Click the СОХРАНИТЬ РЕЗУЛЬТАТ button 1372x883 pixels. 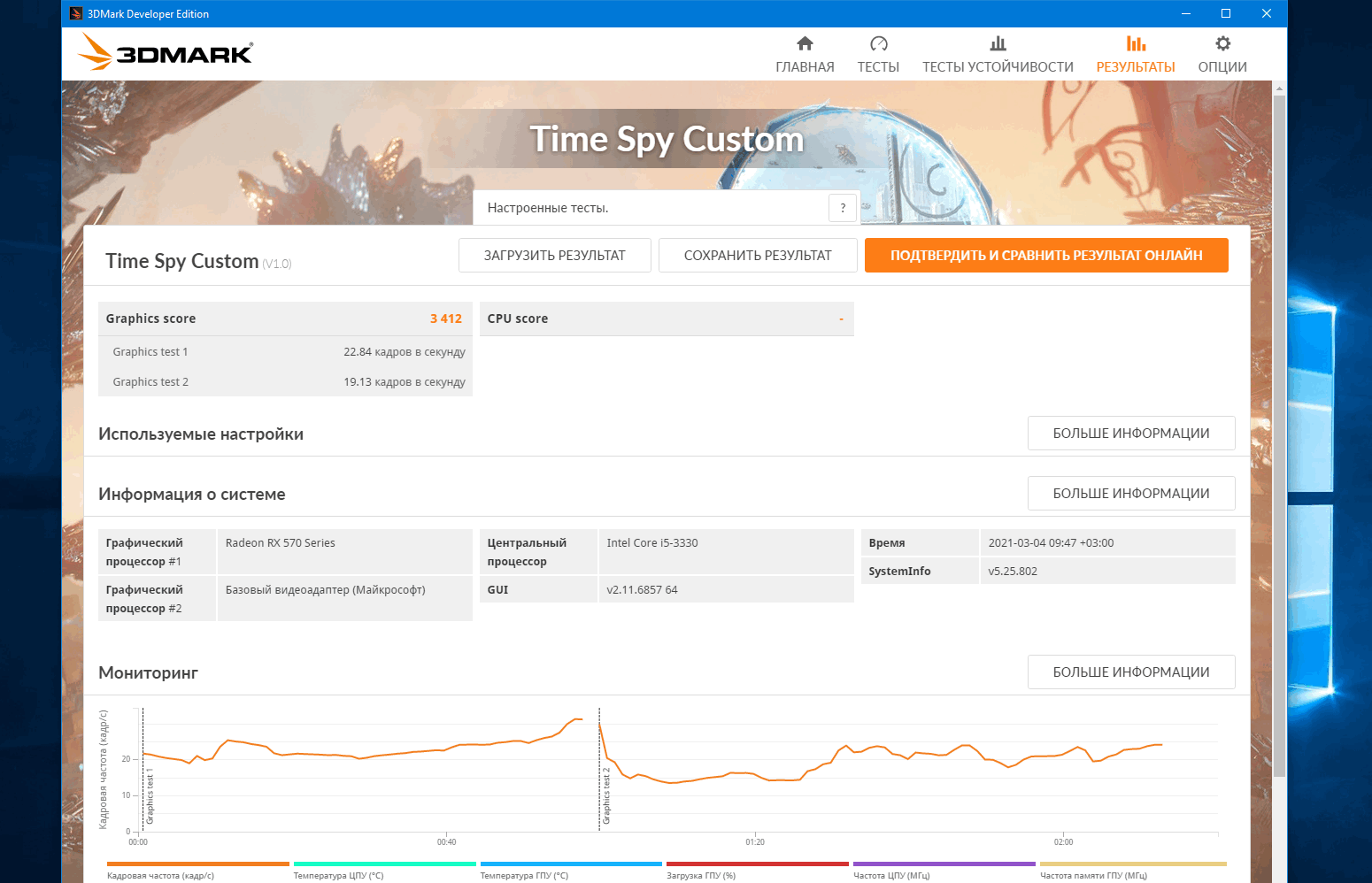(758, 255)
